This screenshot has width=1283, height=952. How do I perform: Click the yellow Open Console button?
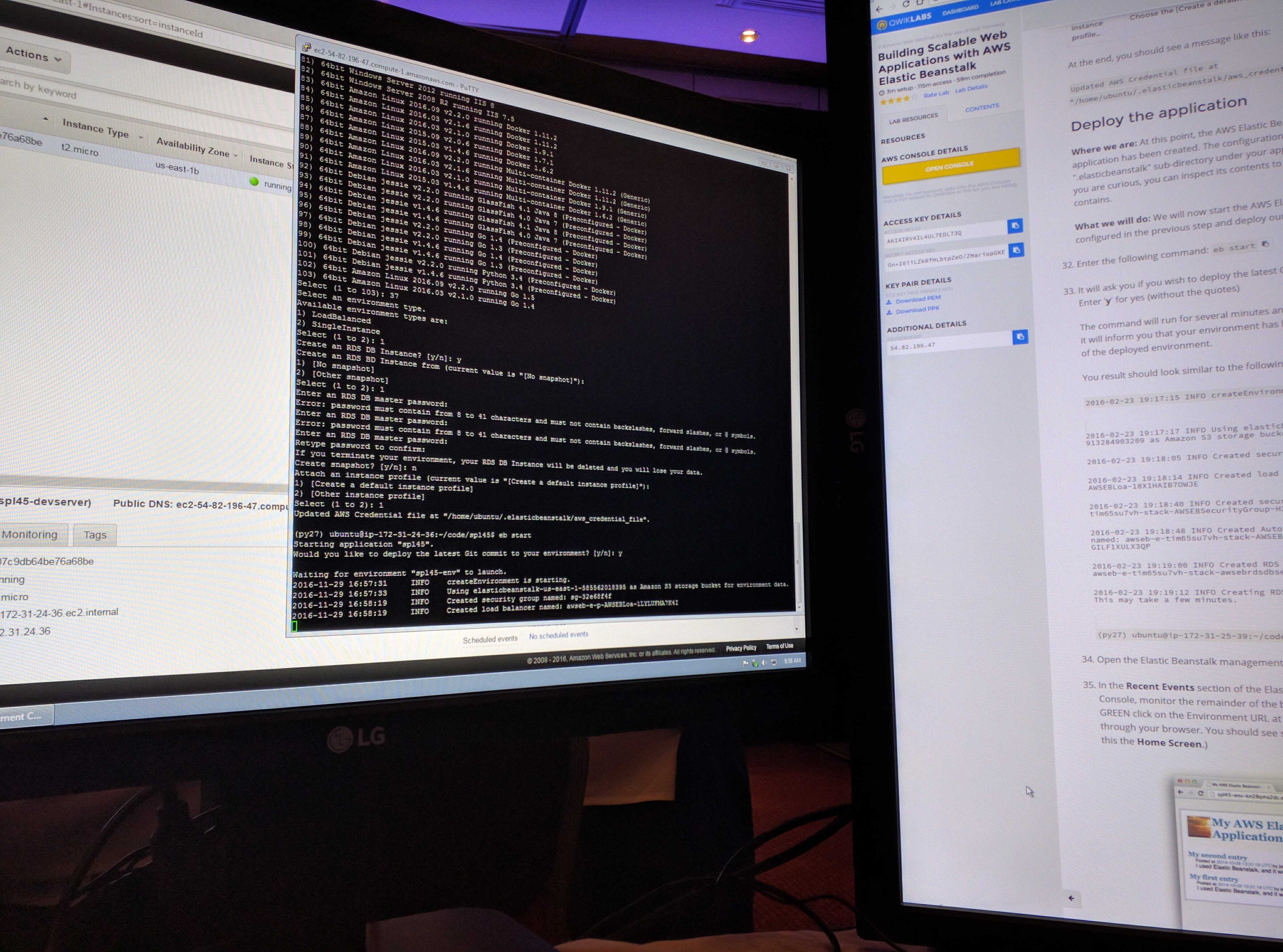951,166
